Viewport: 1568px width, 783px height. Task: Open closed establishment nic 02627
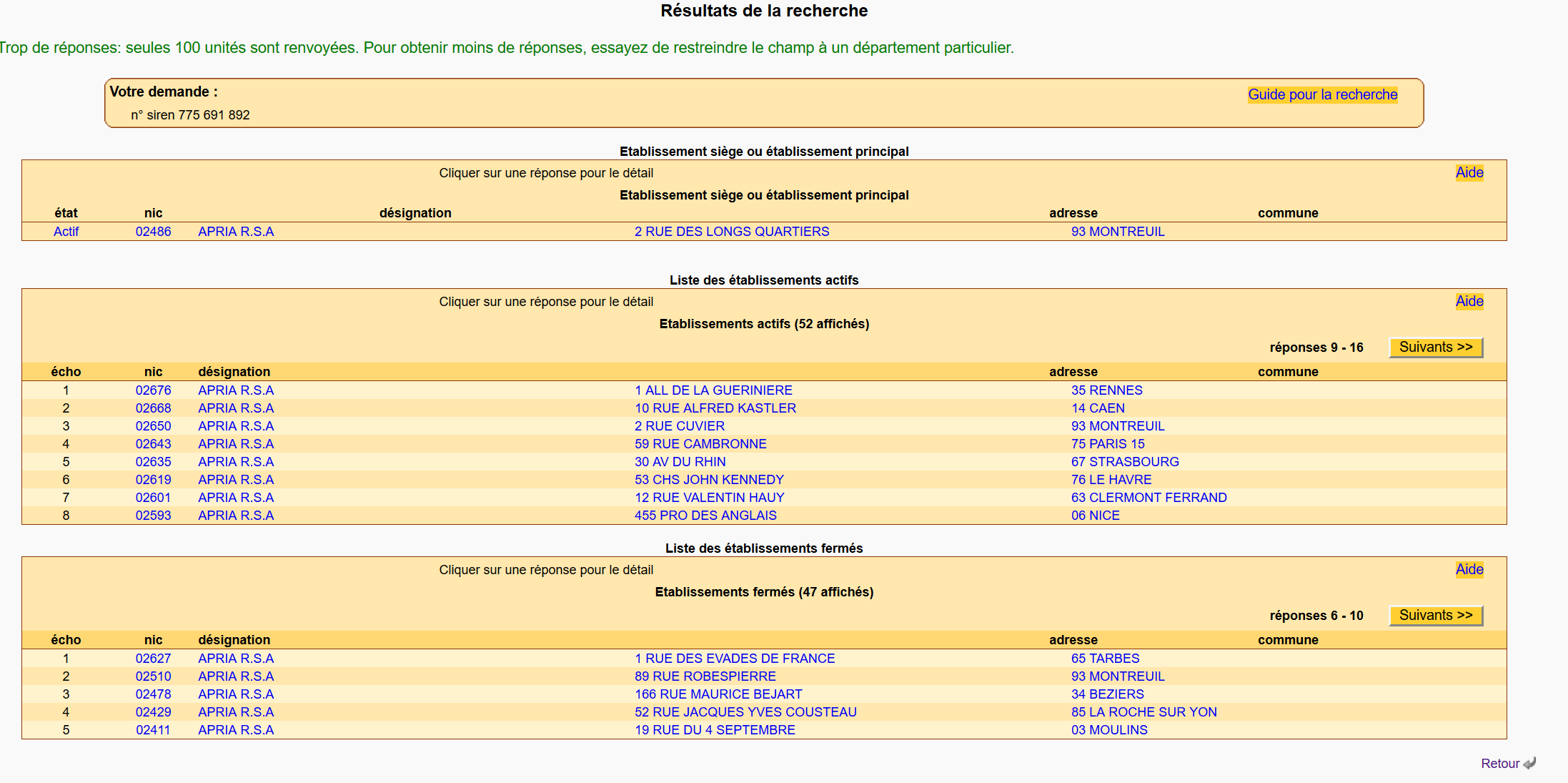(153, 658)
